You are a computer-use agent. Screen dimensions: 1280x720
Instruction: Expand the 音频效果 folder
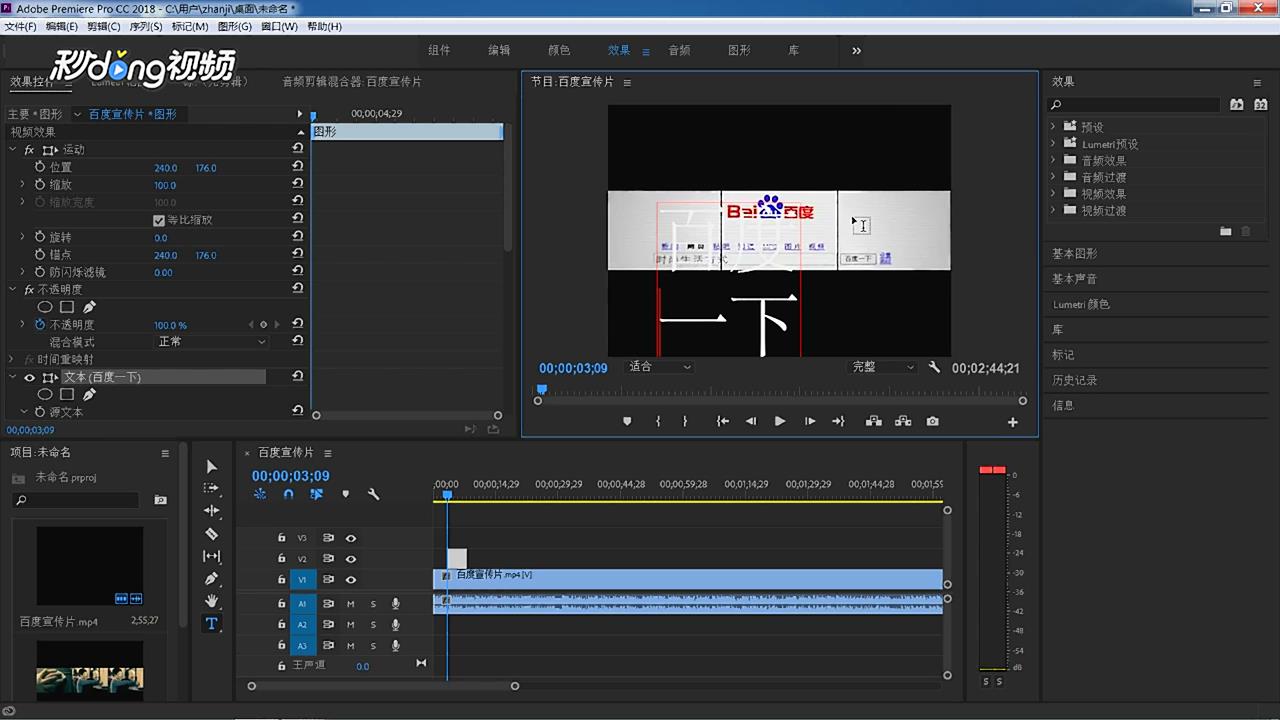tap(1053, 161)
